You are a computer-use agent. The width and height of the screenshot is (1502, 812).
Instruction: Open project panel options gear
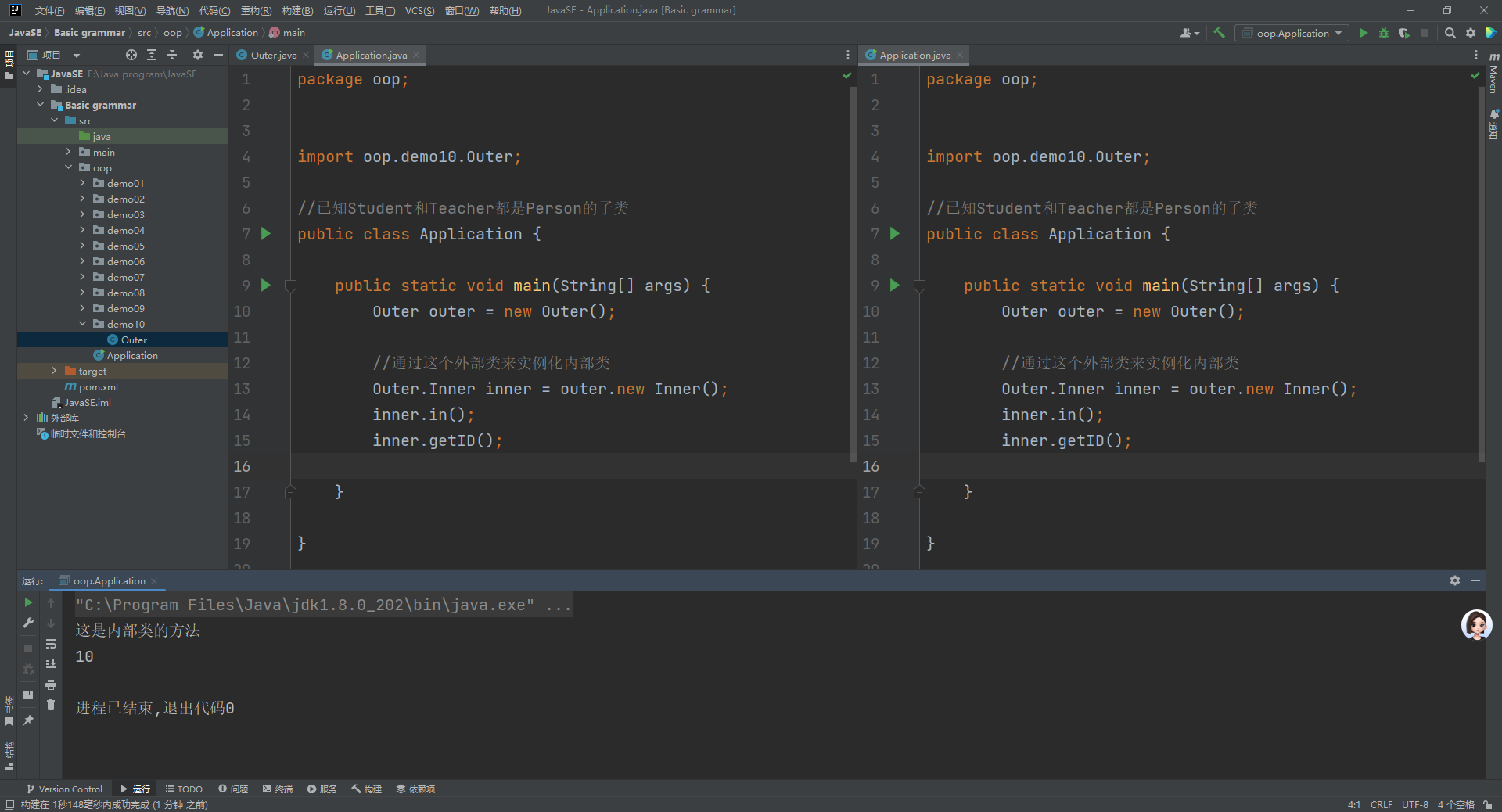[198, 55]
